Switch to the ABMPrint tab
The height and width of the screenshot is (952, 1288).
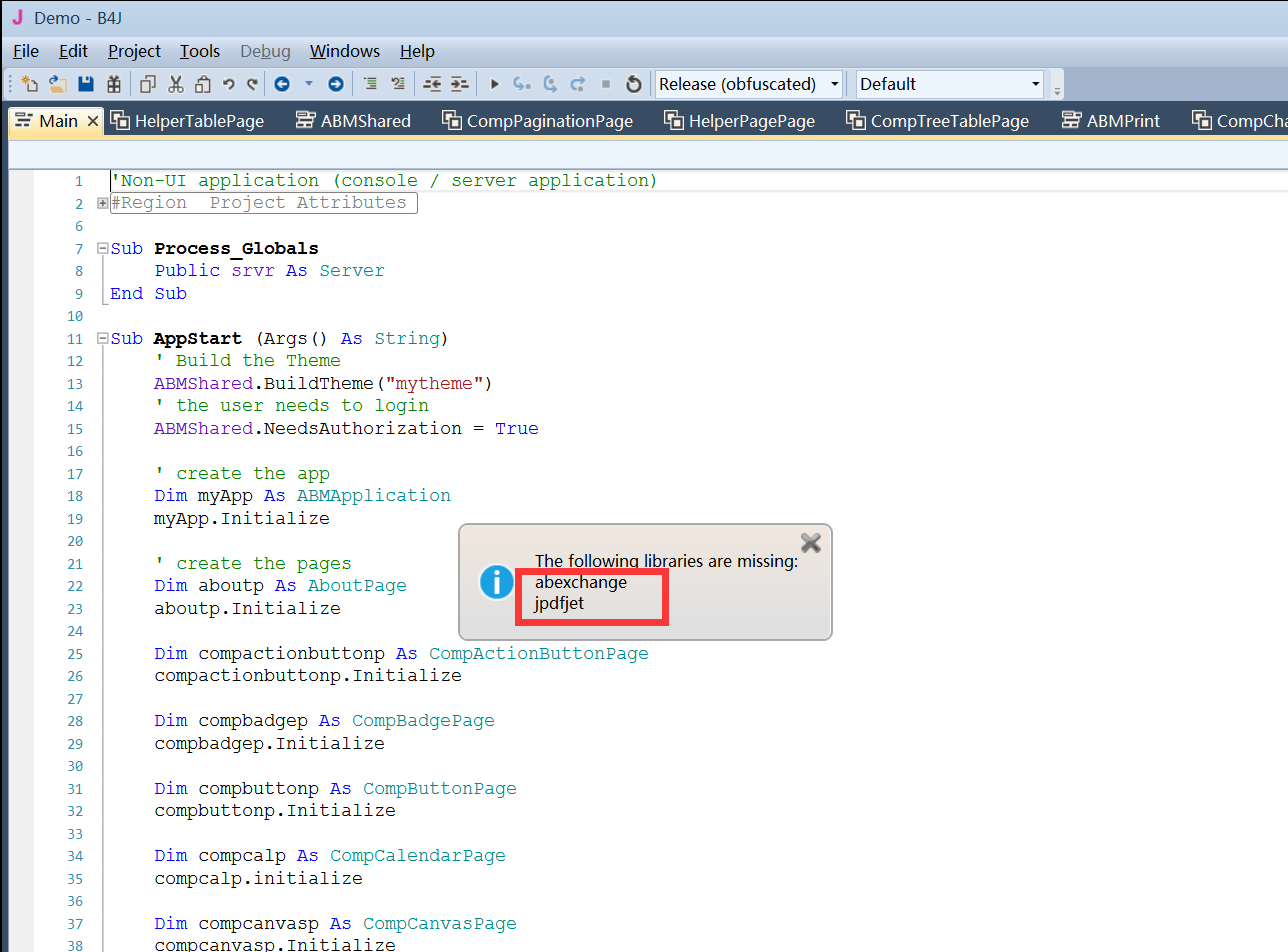tap(1111, 121)
